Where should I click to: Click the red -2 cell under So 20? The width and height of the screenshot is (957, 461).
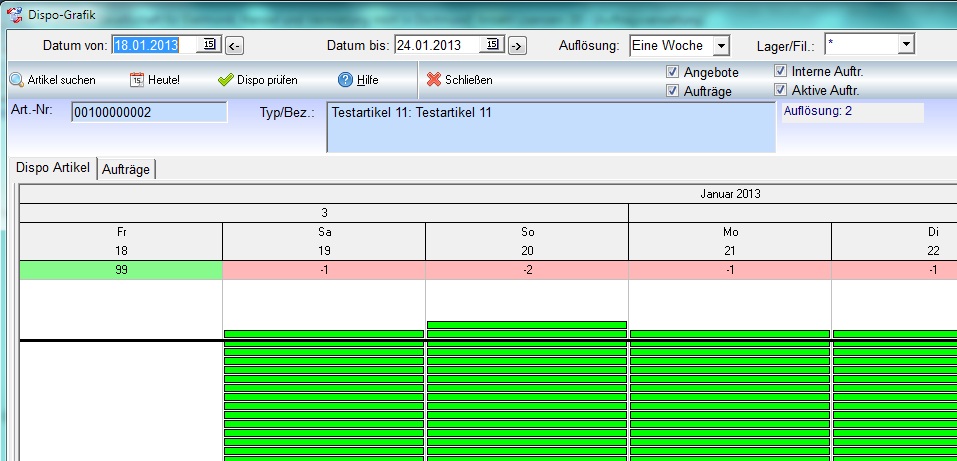(x=527, y=270)
